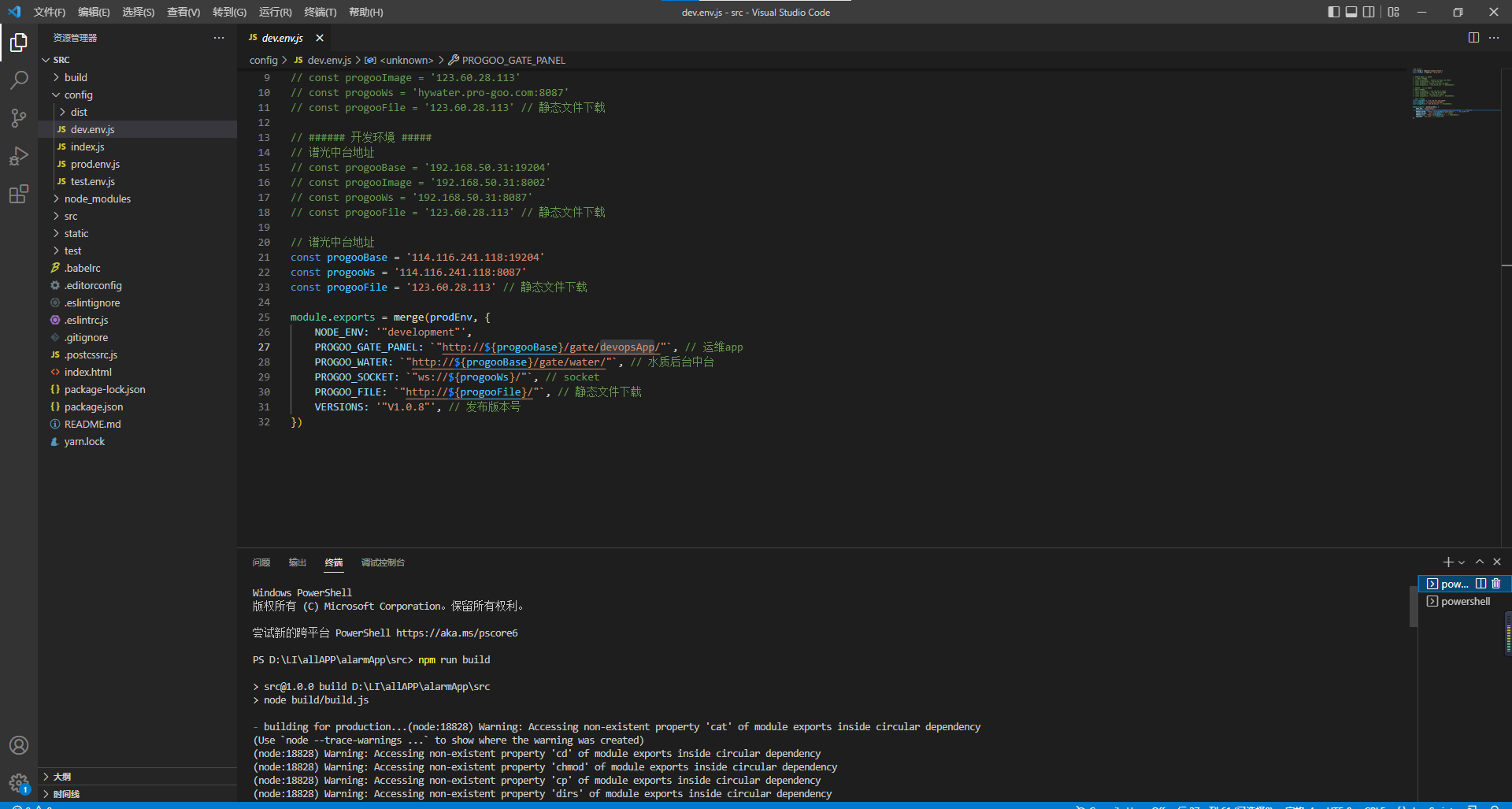1512x809 pixels.
Task: Toggle secondary sidebar layout button
Action: (1369, 12)
